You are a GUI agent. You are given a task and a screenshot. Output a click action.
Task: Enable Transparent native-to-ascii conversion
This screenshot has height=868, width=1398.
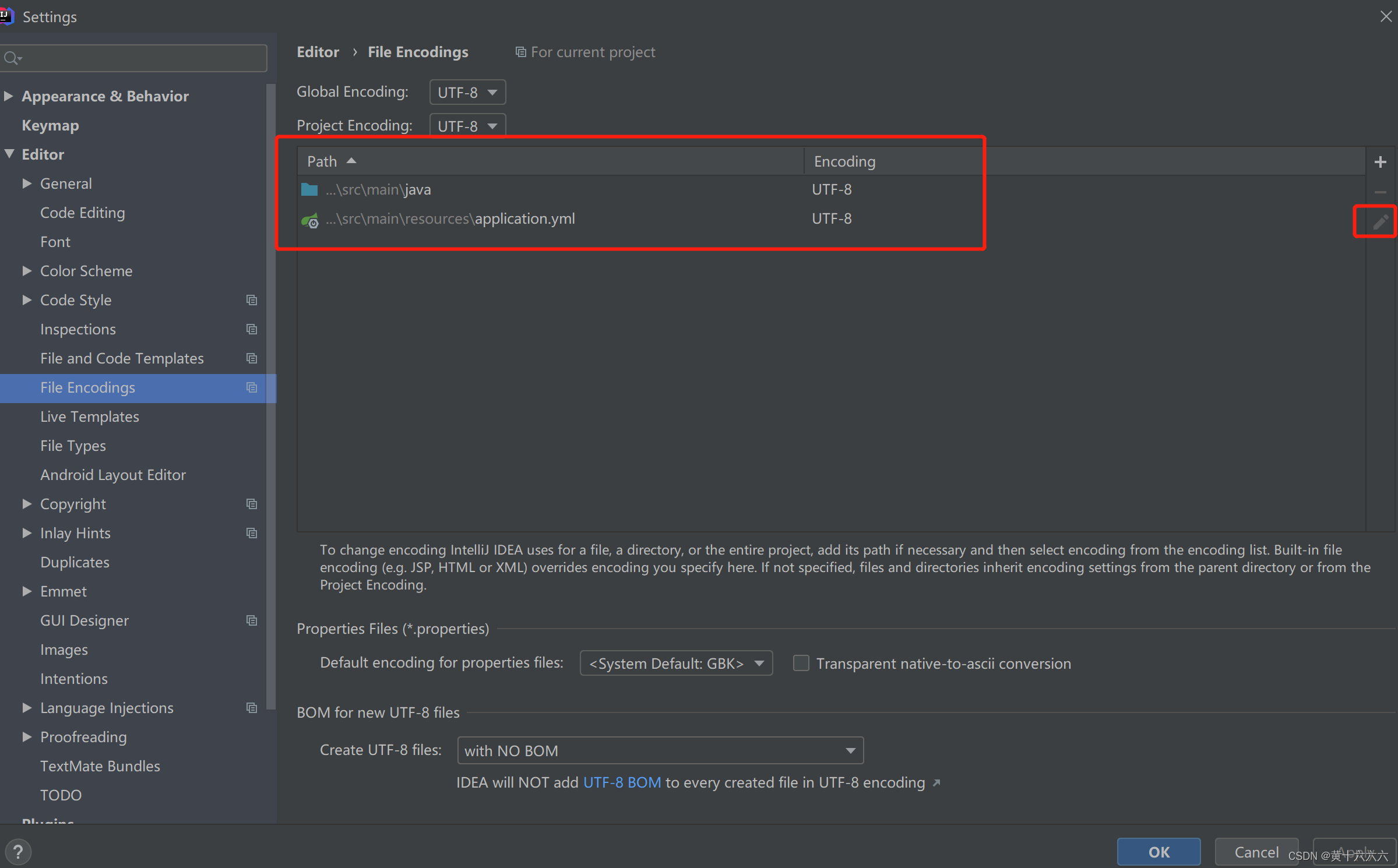(x=801, y=663)
